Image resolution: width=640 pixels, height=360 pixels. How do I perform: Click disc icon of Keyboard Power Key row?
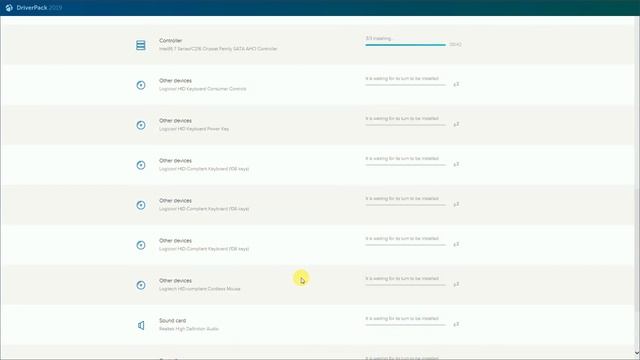[x=141, y=125]
